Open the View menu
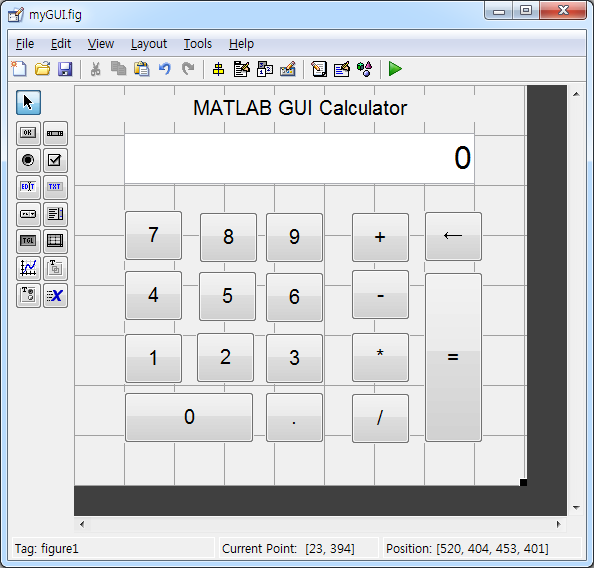 (101, 44)
